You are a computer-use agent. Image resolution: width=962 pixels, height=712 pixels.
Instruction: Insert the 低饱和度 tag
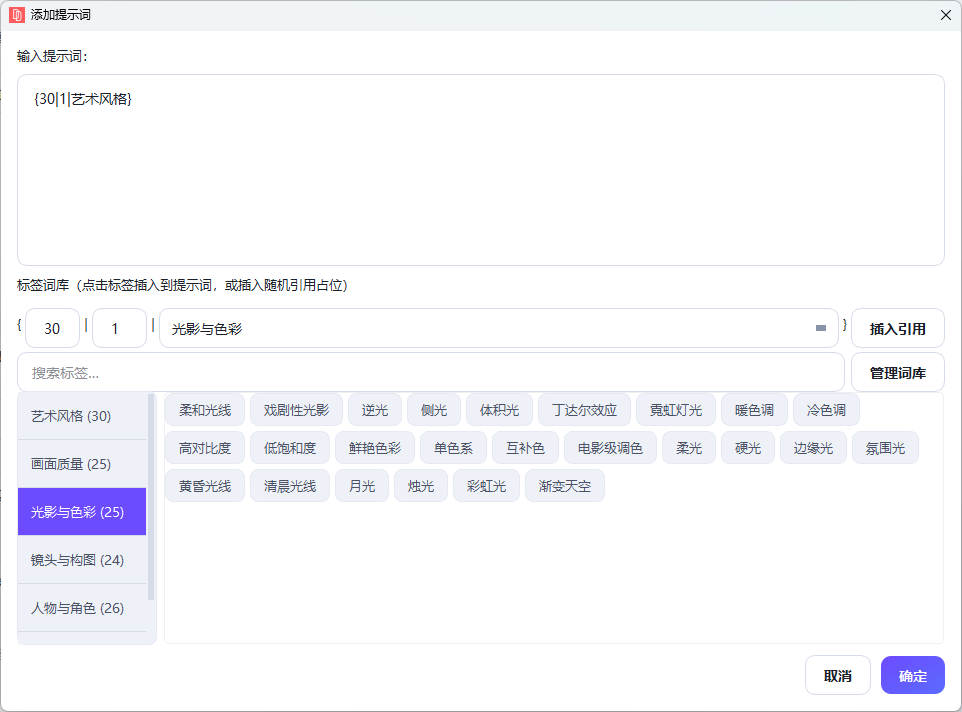pos(290,448)
